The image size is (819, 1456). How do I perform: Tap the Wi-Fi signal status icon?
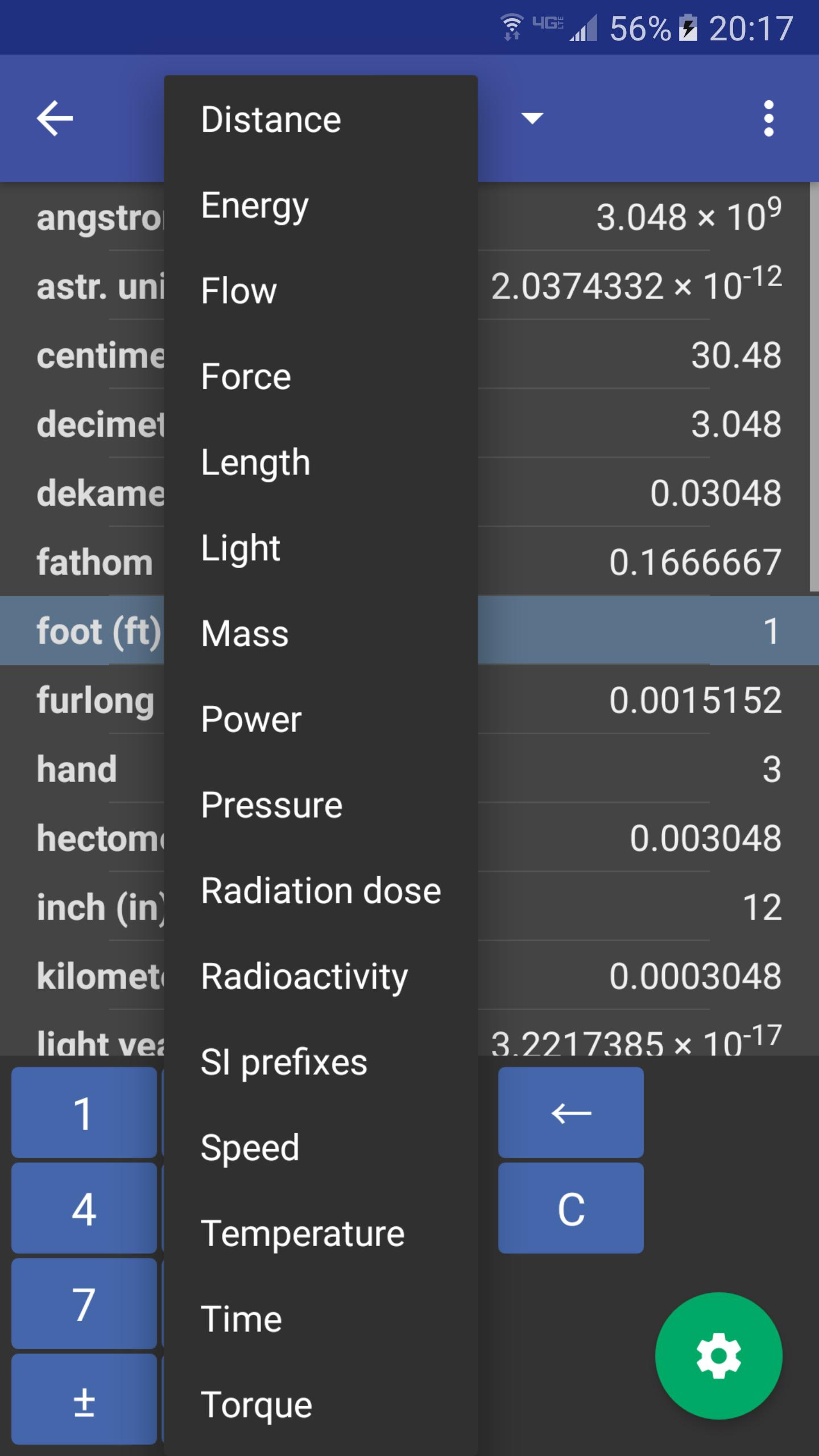point(511,27)
